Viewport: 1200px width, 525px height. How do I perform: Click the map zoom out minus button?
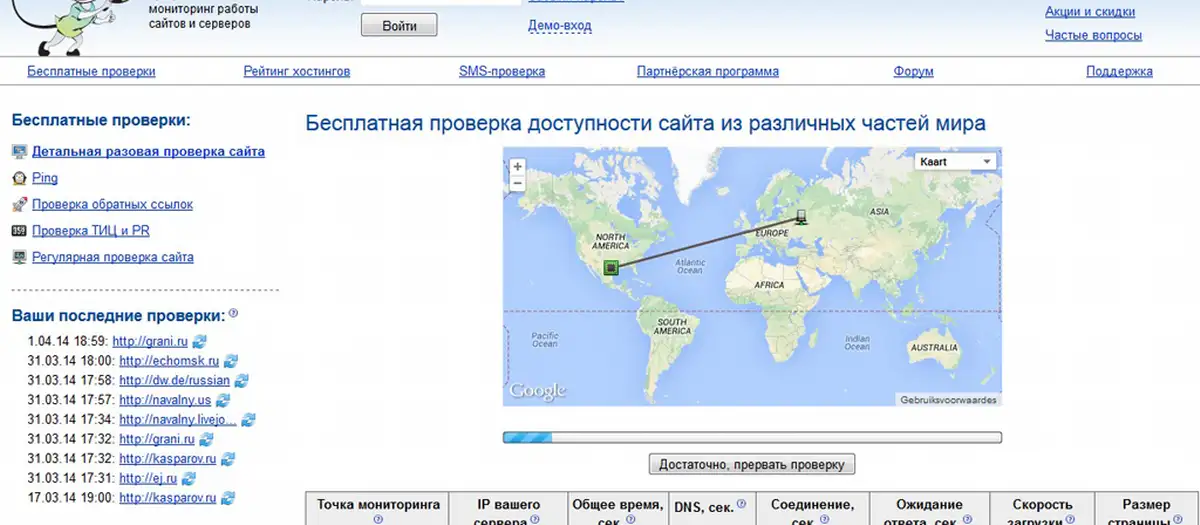pyautogui.click(x=517, y=184)
